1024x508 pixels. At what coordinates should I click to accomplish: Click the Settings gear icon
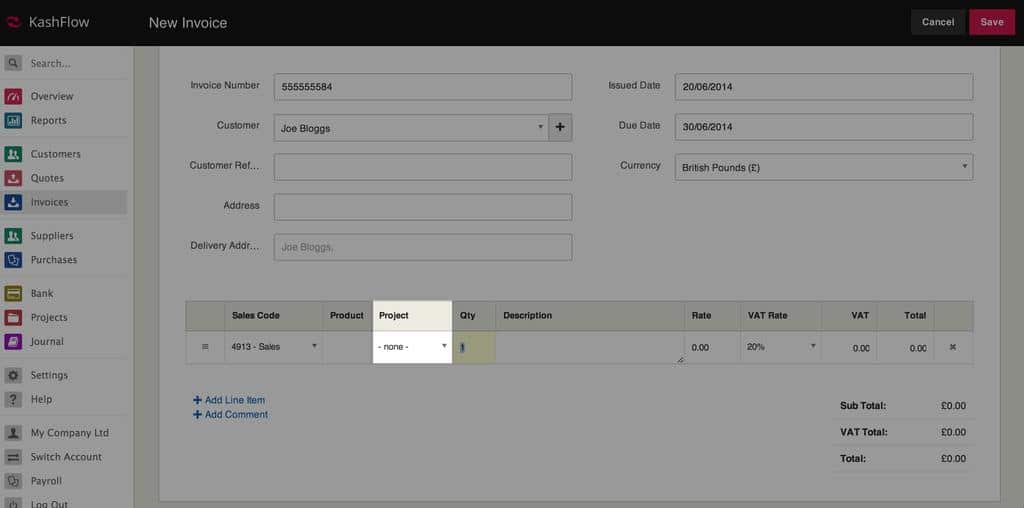[13, 376]
